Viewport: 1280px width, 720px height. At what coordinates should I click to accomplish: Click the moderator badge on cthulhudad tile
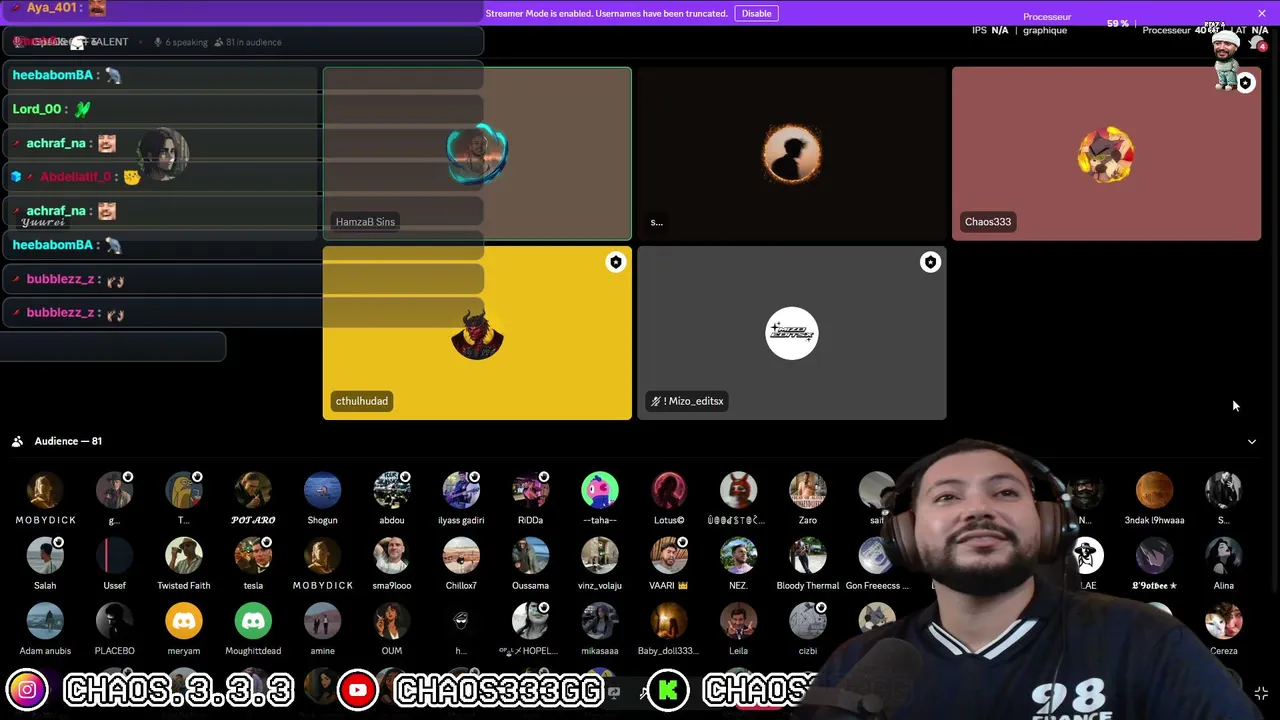click(615, 262)
